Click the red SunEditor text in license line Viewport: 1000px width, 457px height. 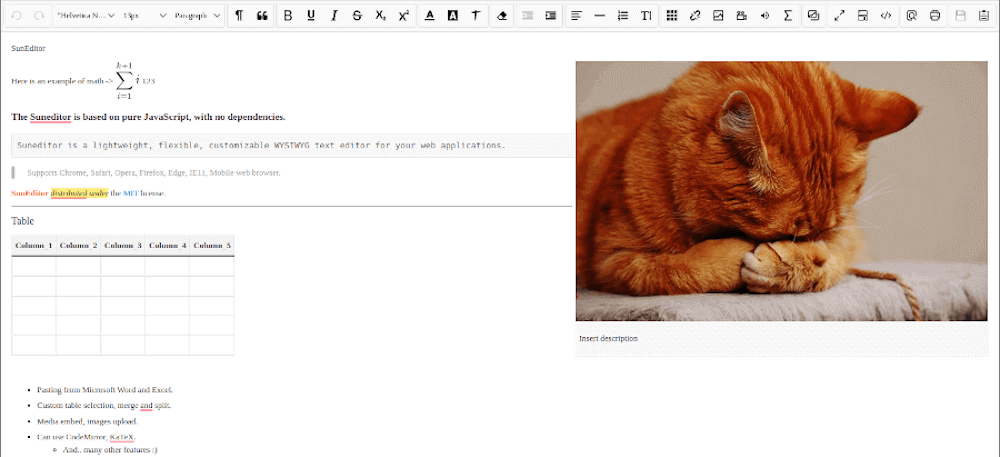click(29, 193)
